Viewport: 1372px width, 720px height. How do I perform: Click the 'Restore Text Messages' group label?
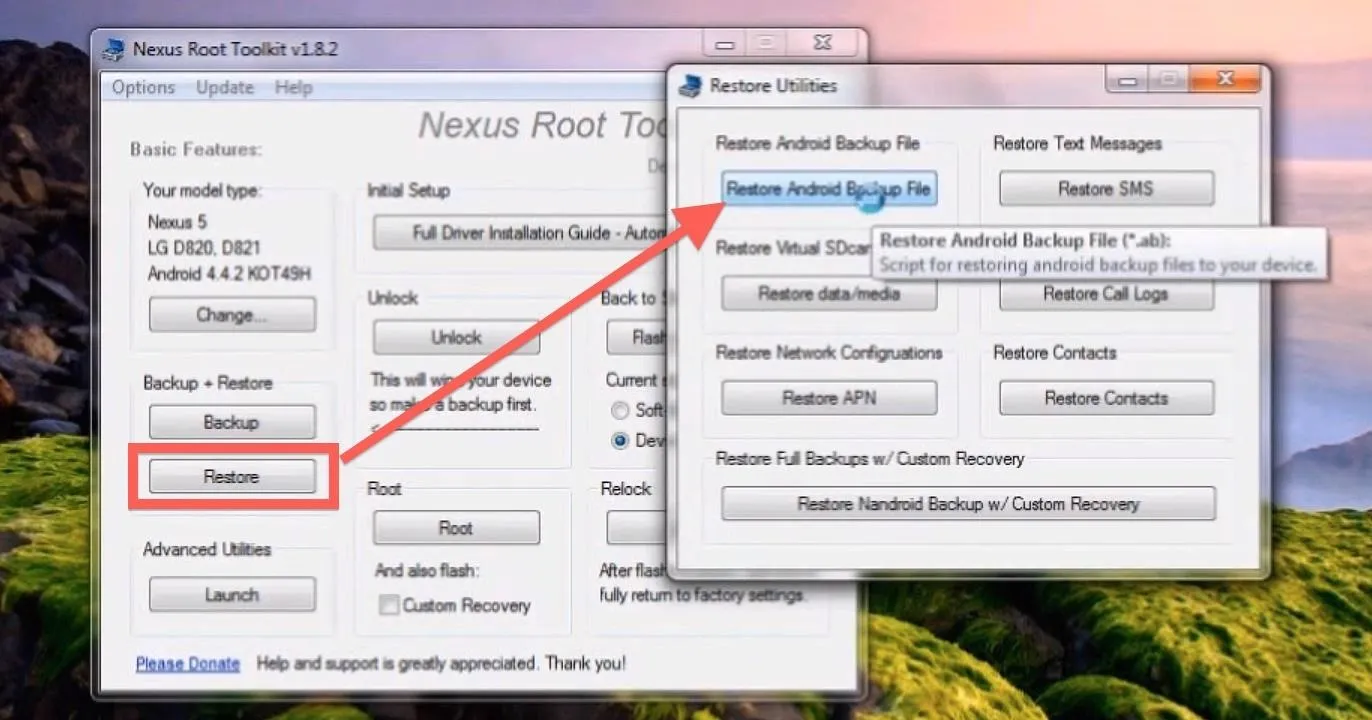tap(1078, 144)
